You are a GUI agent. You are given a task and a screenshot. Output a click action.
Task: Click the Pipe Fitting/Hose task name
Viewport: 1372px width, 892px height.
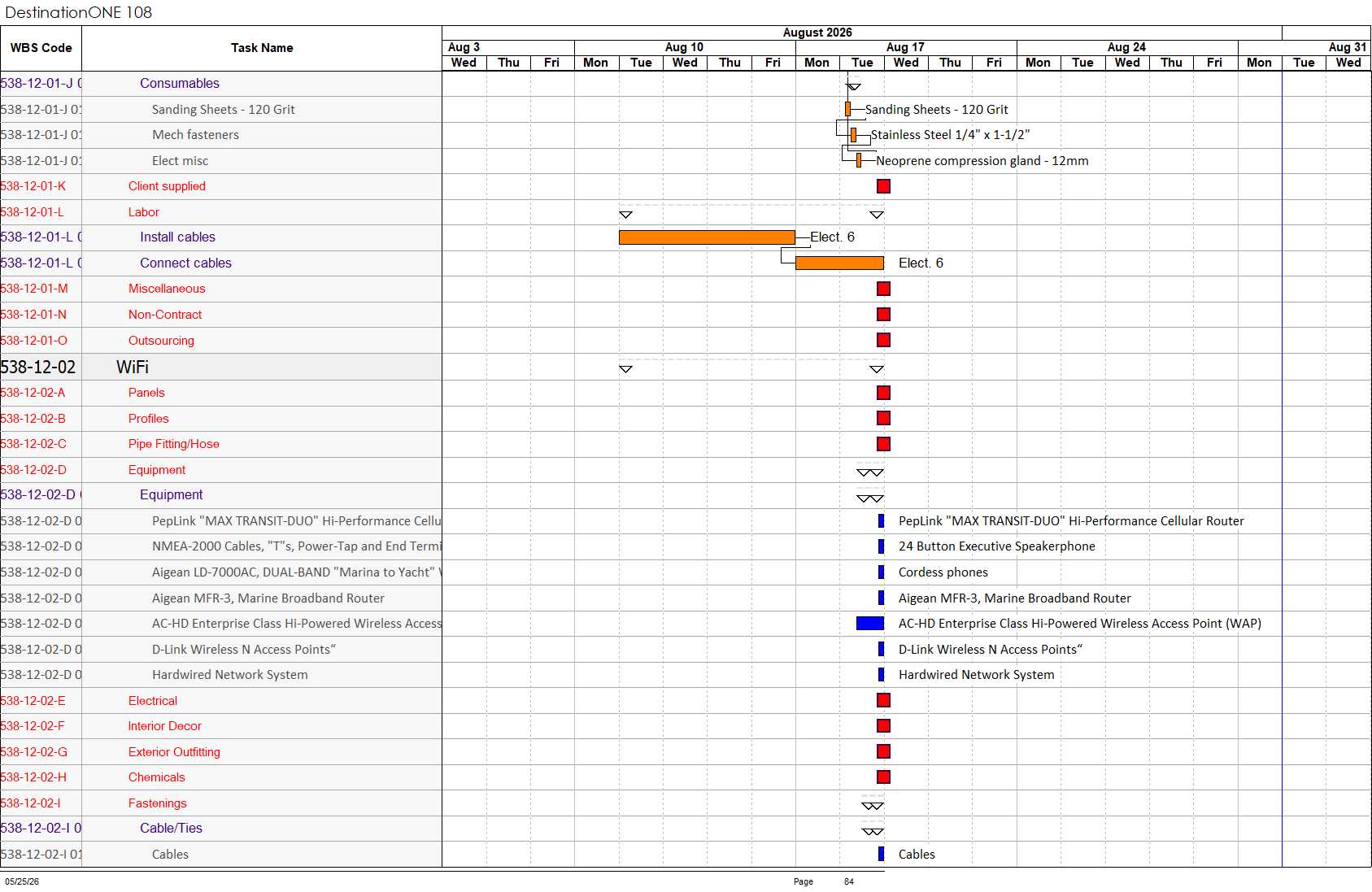click(x=174, y=444)
